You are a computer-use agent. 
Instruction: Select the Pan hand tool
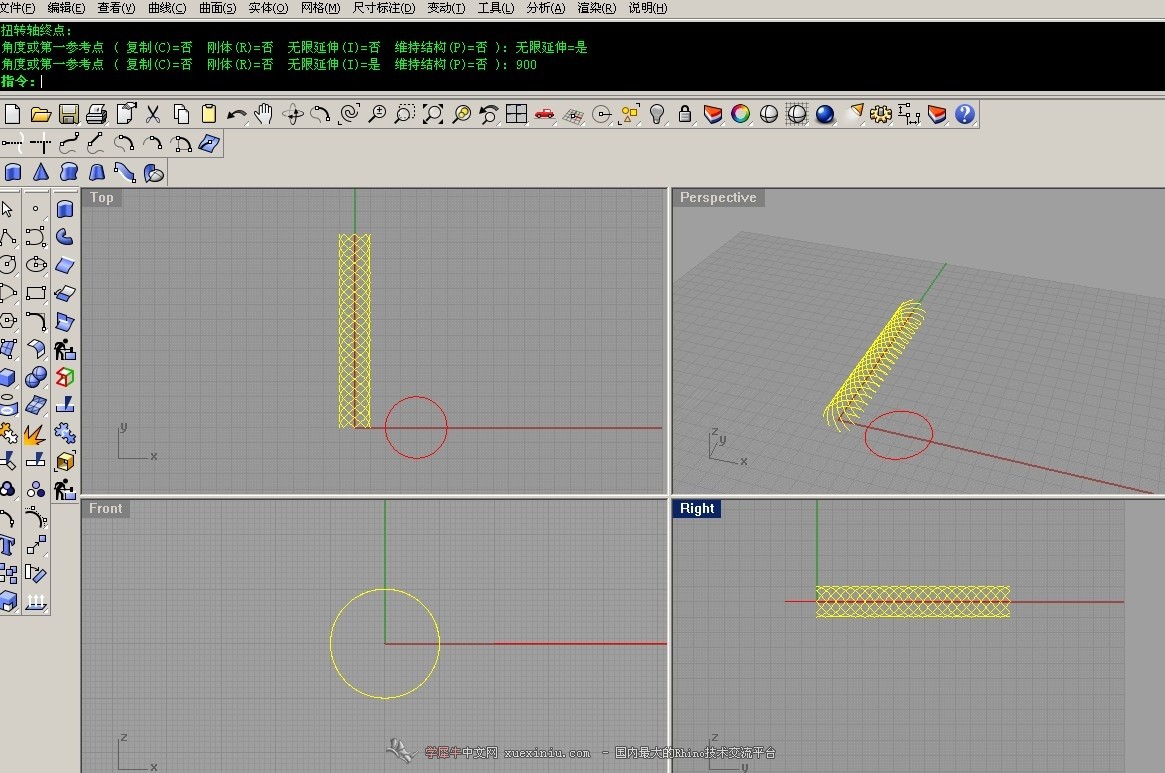[264, 114]
